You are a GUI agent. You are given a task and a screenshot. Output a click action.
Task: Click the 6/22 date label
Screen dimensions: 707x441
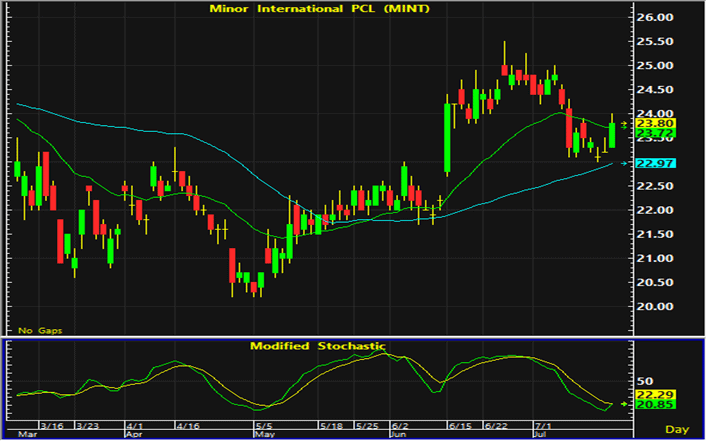[495, 426]
